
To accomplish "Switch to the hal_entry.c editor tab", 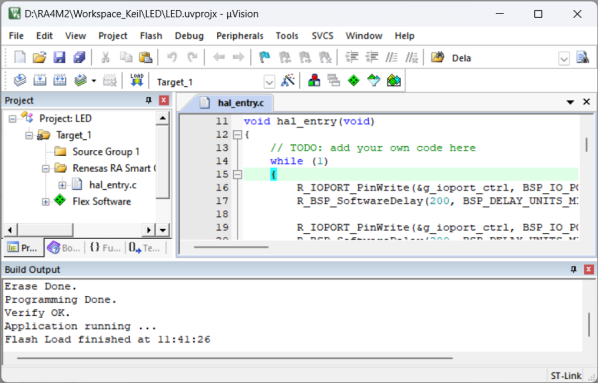I will click(x=232, y=103).
